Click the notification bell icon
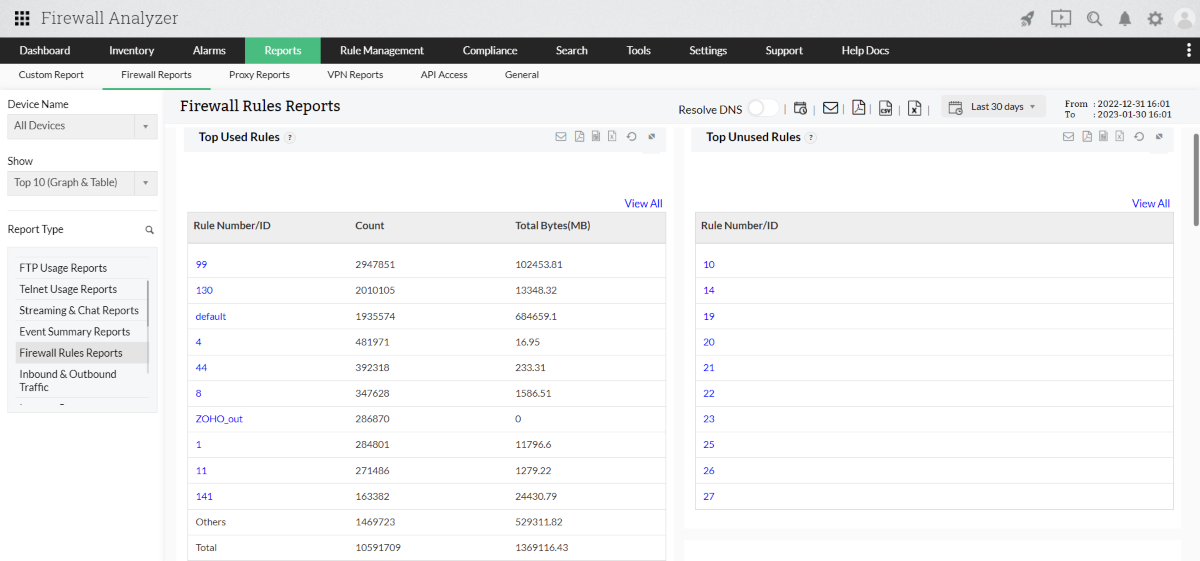The height and width of the screenshot is (561, 1200). coord(1125,19)
